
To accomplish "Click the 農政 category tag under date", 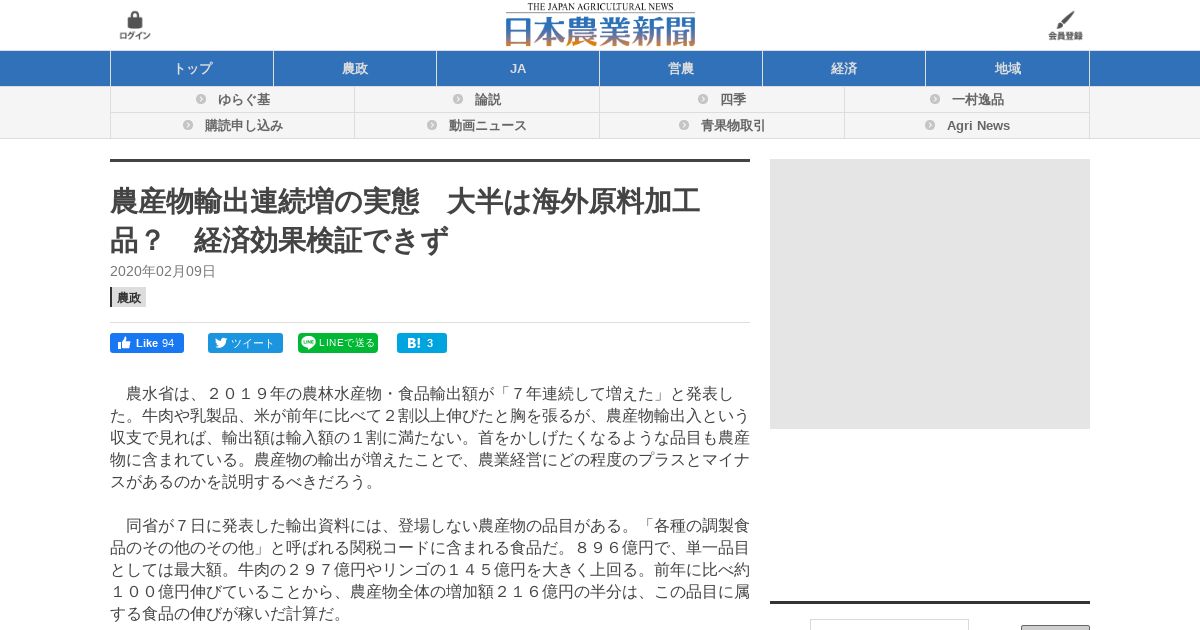I will (x=128, y=297).
